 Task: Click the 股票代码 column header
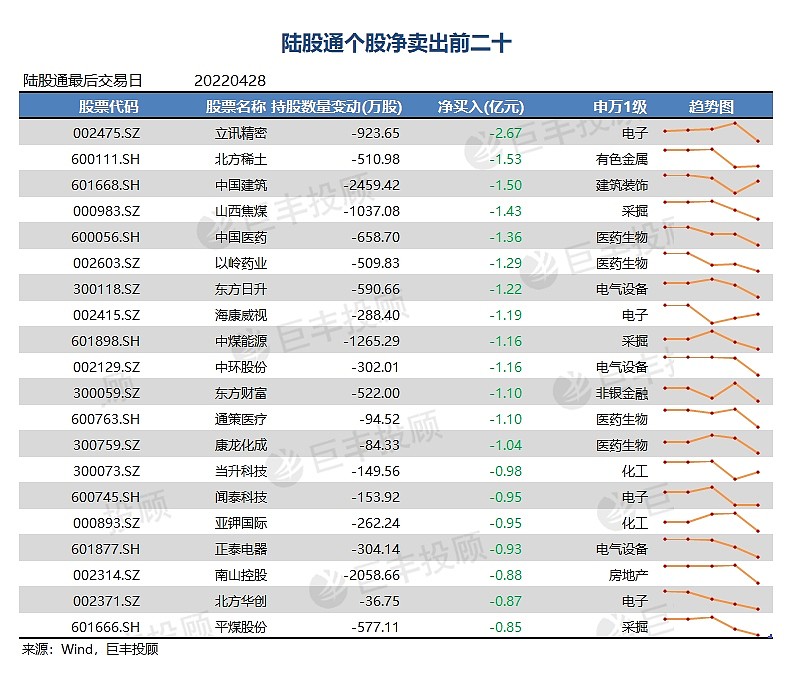point(108,107)
